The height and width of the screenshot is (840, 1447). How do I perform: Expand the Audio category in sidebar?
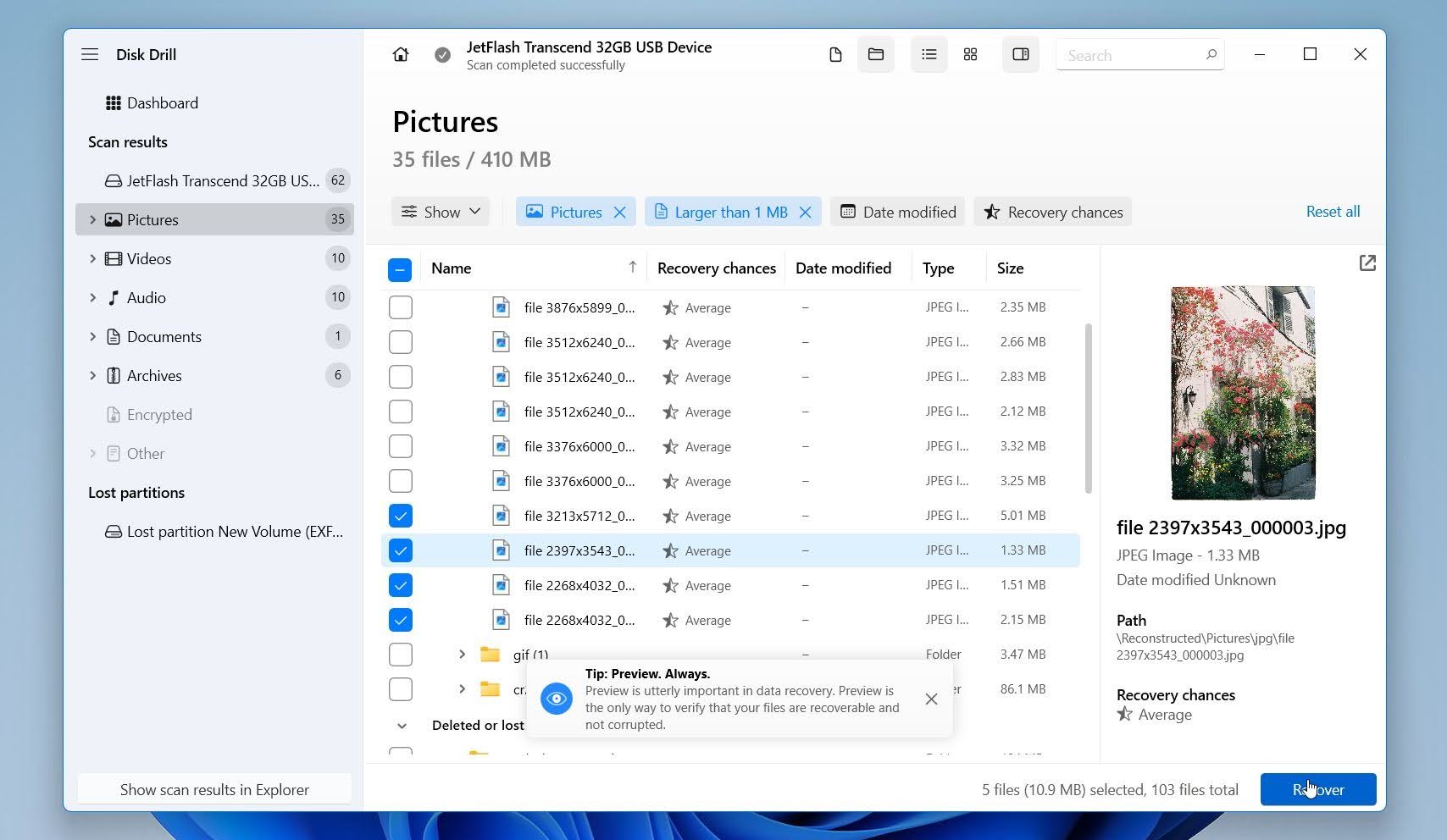[x=92, y=297]
